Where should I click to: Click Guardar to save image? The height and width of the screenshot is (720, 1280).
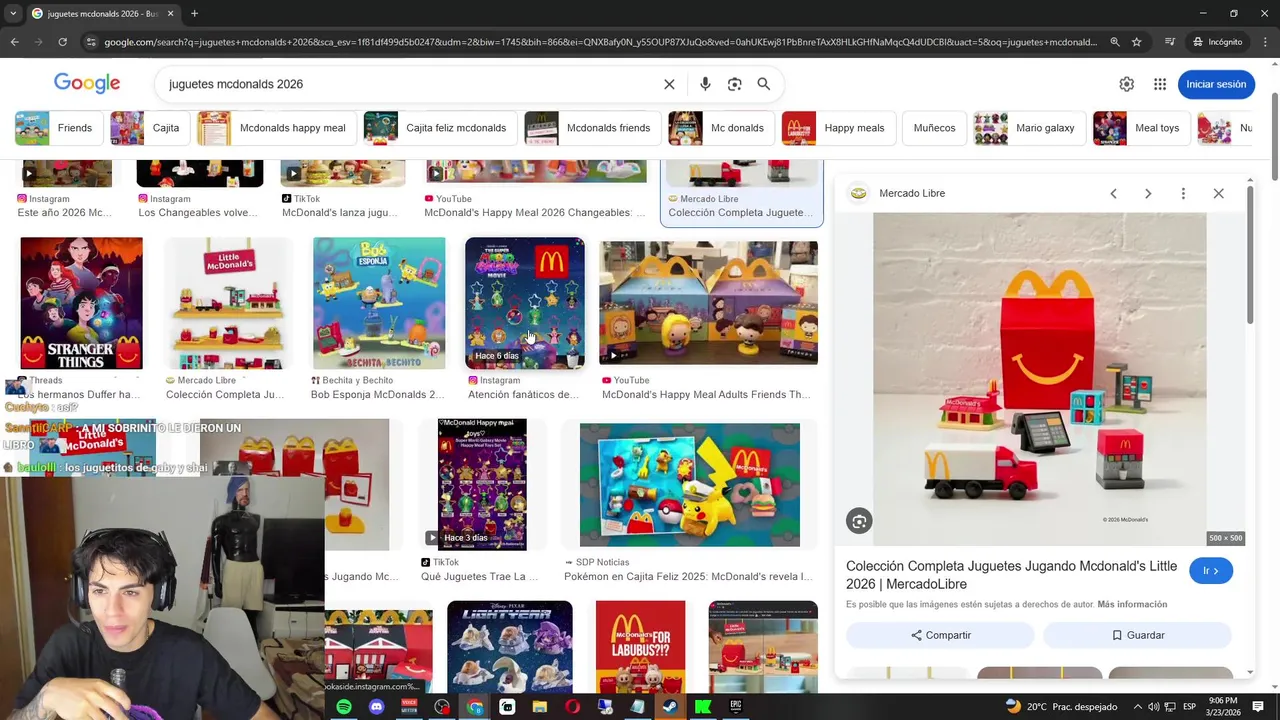(1137, 635)
